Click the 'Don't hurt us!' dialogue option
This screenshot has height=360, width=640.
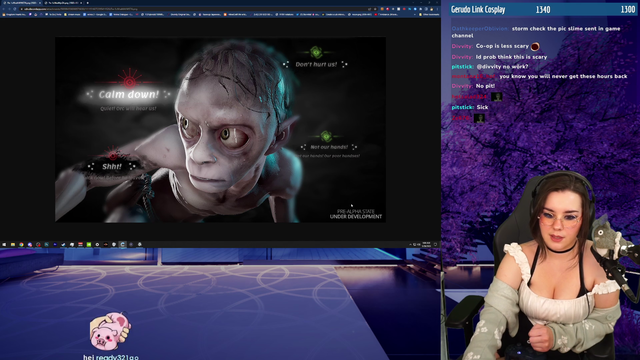coord(316,64)
